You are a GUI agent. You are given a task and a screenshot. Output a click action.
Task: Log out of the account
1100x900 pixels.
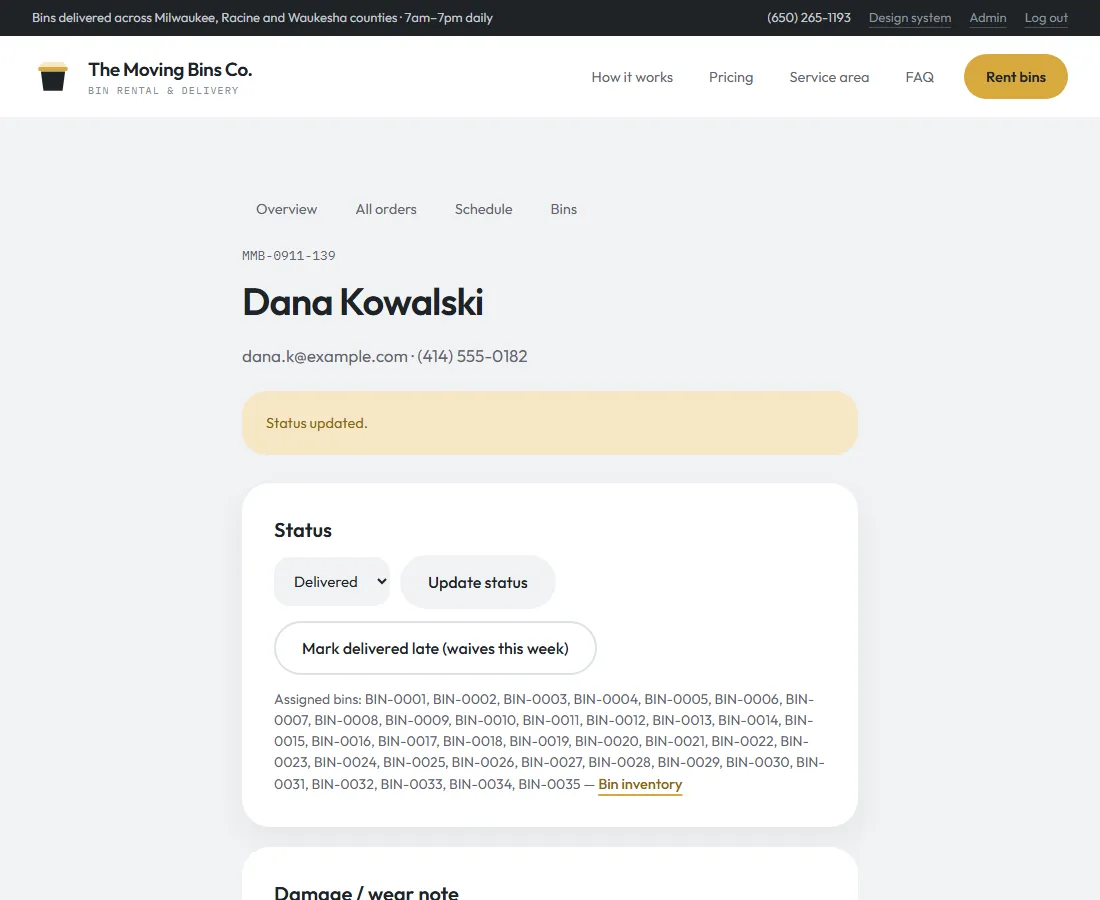1046,18
